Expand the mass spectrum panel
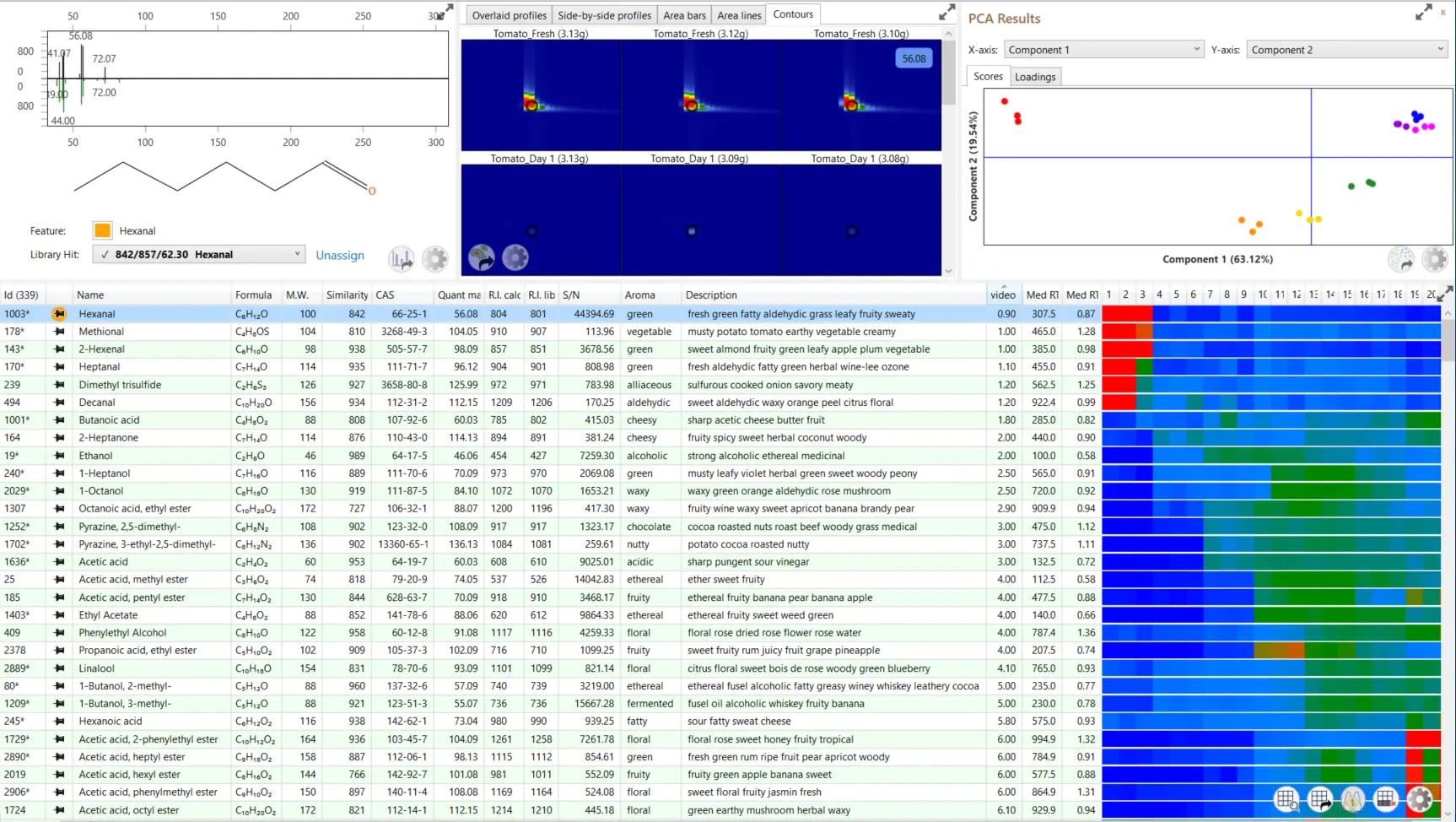Viewport: 1456px width, 822px height. (x=445, y=12)
